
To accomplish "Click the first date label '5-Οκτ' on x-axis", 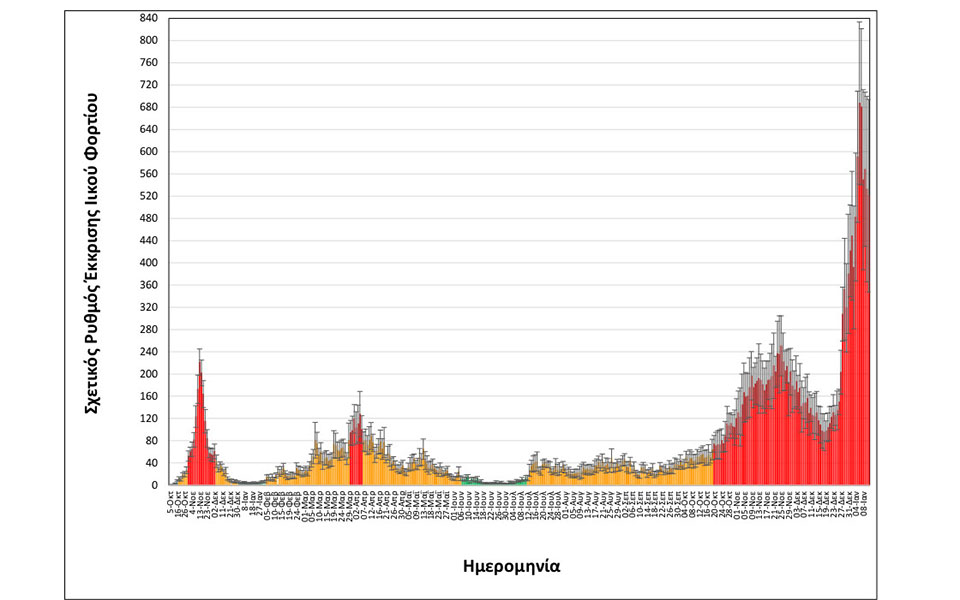I will 171,500.
